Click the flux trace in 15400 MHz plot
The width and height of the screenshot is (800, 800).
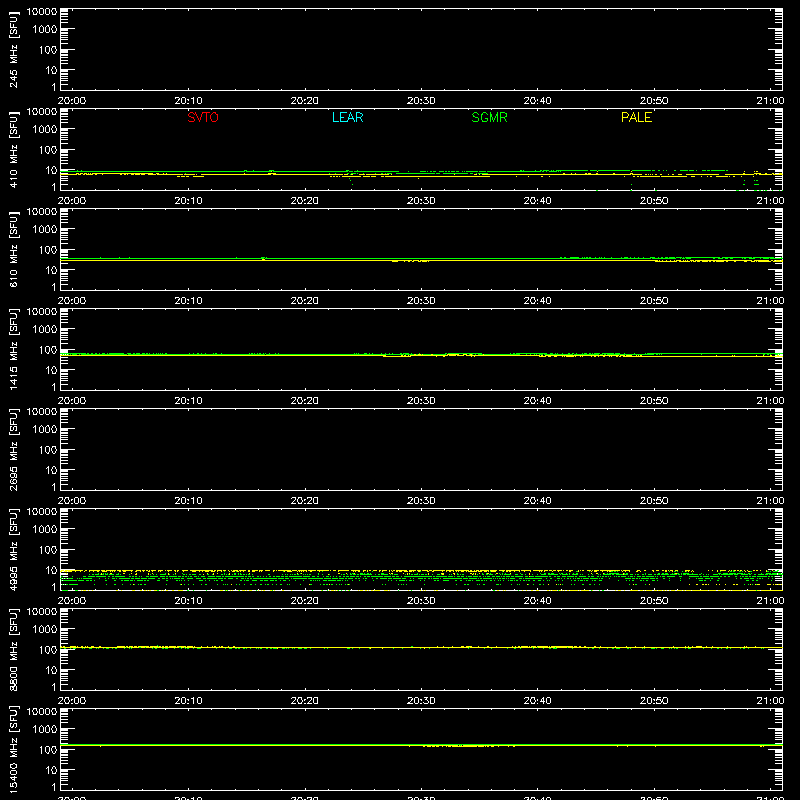421,745
